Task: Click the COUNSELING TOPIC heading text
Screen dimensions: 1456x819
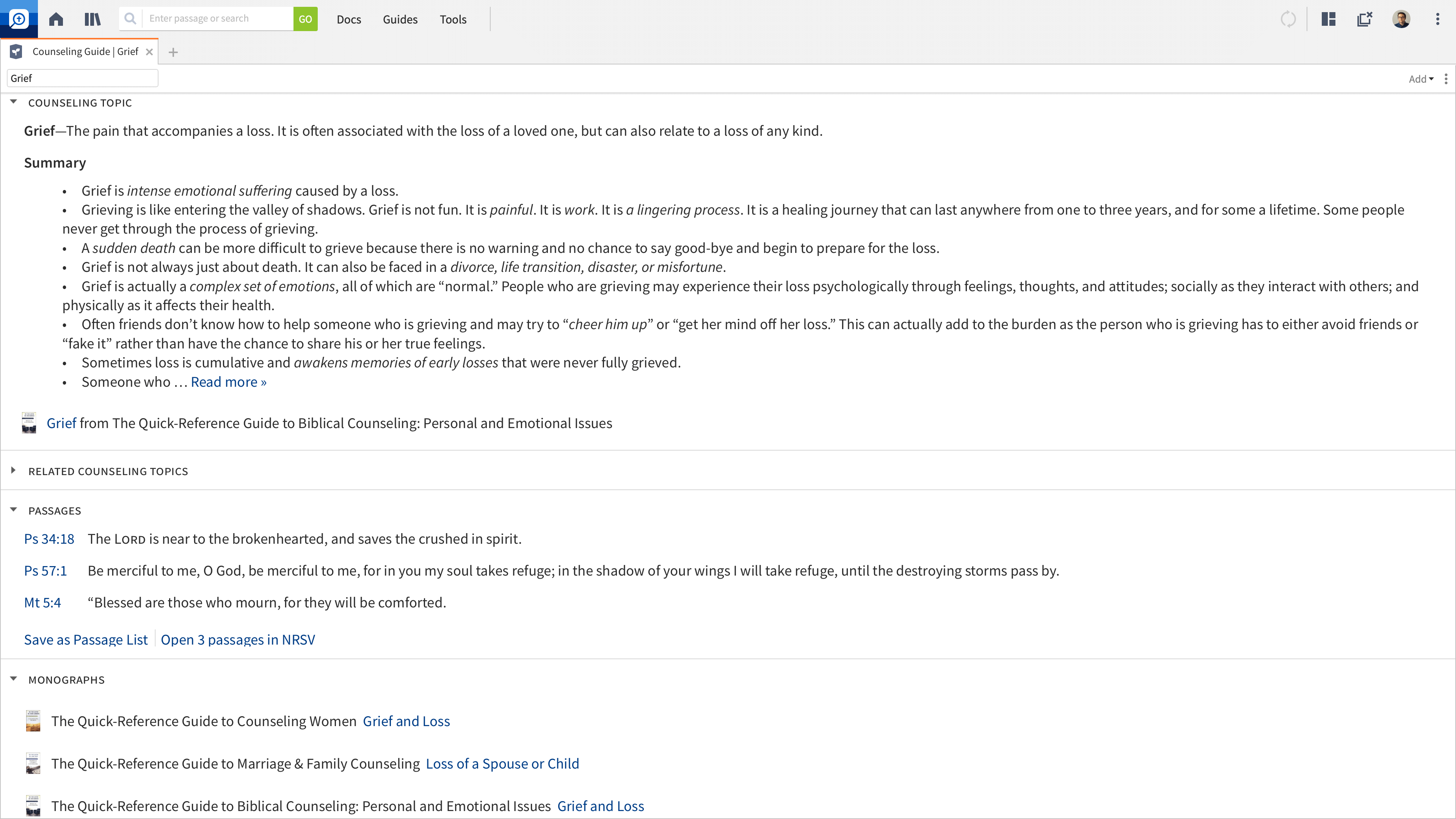Action: coord(80,103)
